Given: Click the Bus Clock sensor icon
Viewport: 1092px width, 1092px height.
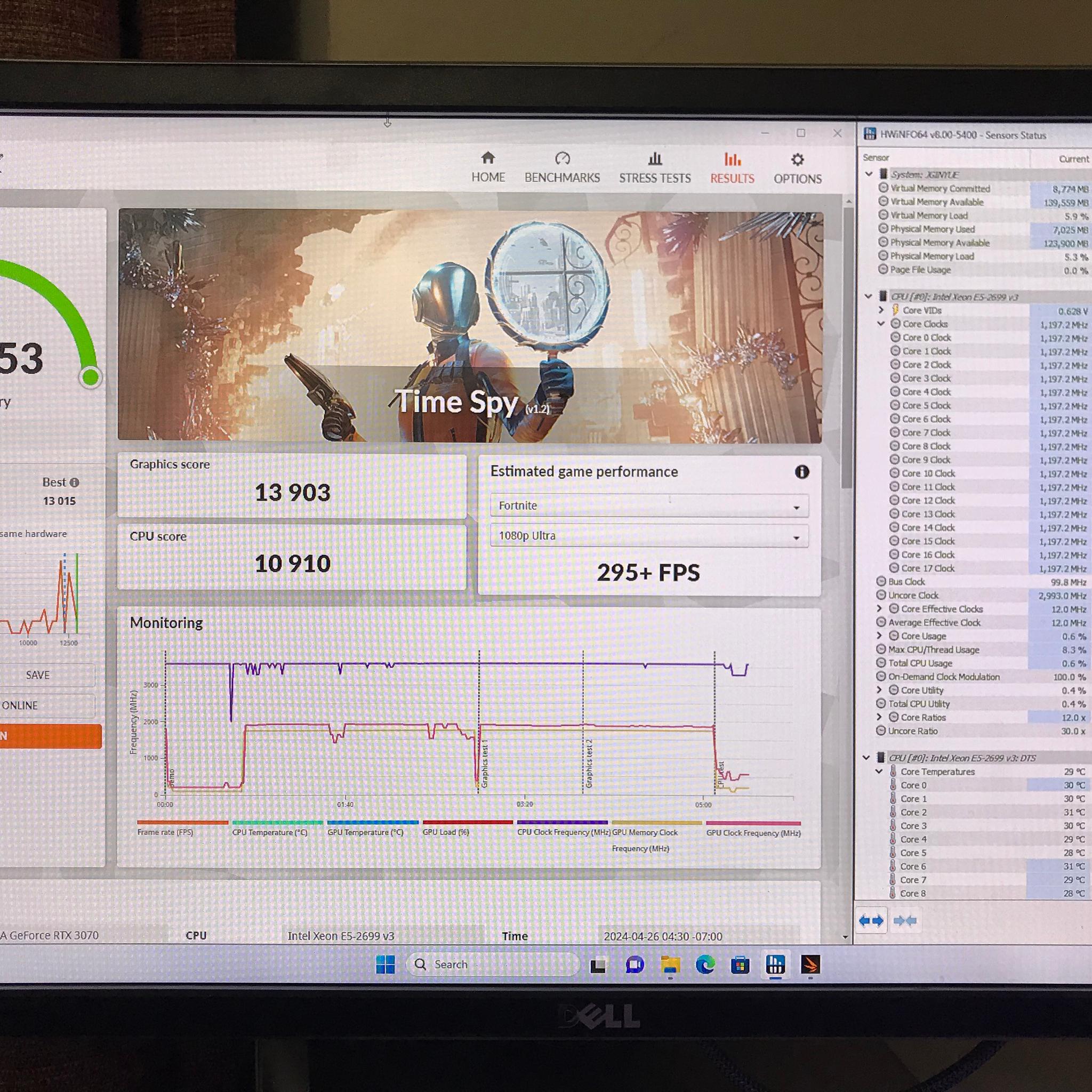Looking at the screenshot, I should point(881,582).
